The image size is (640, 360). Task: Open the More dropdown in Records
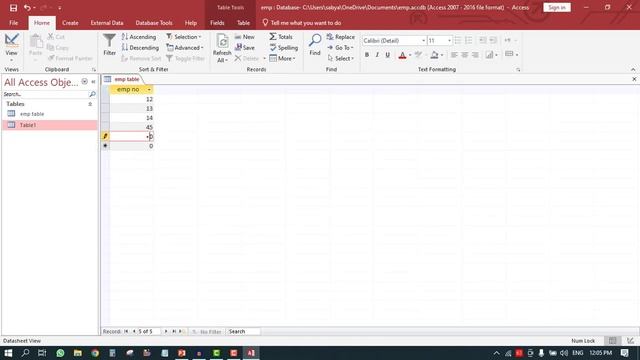click(282, 58)
